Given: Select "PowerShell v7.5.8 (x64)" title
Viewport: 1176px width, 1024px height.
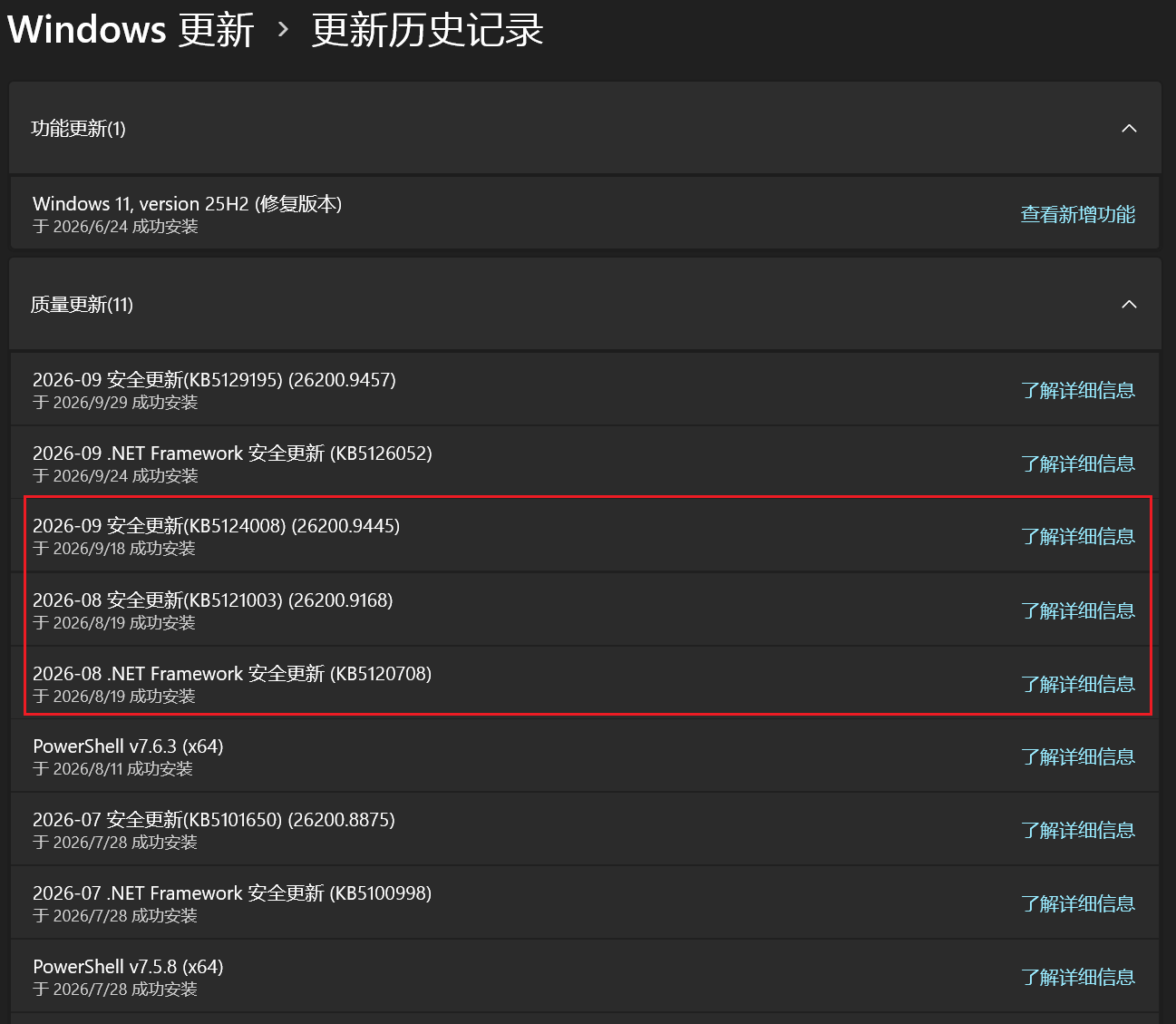Looking at the screenshot, I should pos(128,966).
